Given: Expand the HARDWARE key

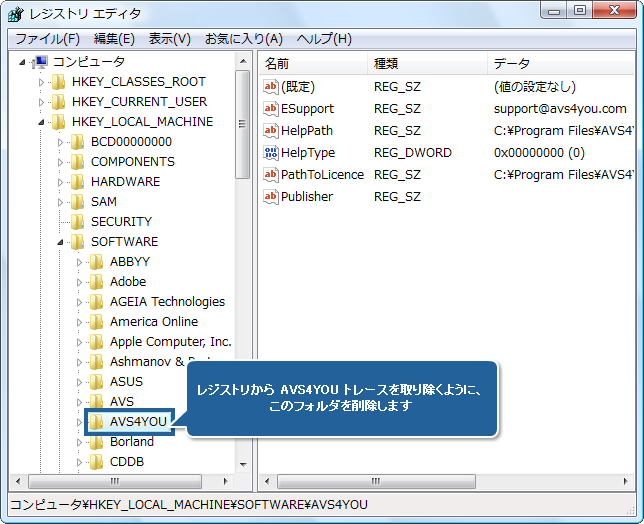Looking at the screenshot, I should (x=60, y=182).
